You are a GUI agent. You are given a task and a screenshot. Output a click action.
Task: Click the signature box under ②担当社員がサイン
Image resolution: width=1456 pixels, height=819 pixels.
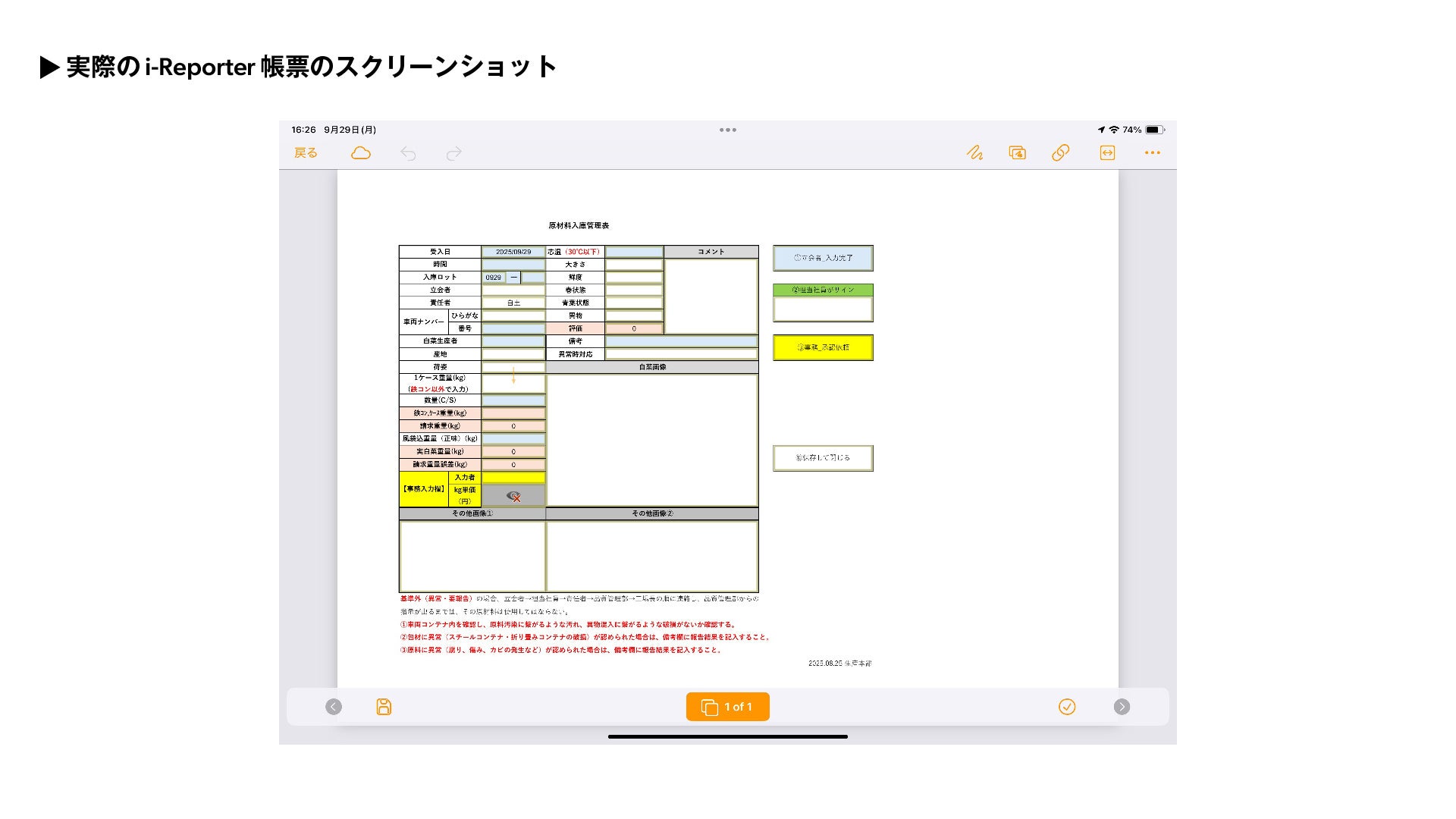pyautogui.click(x=823, y=309)
